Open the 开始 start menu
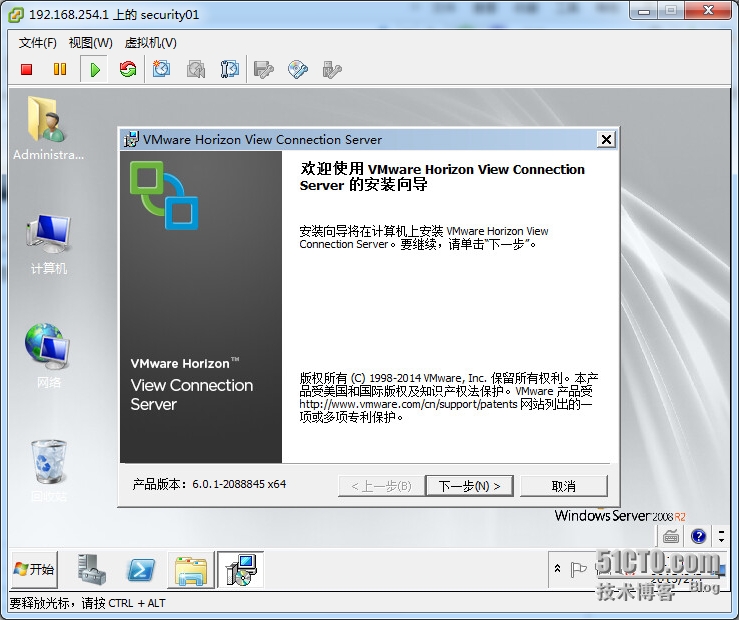The height and width of the screenshot is (620, 739). pyautogui.click(x=34, y=570)
